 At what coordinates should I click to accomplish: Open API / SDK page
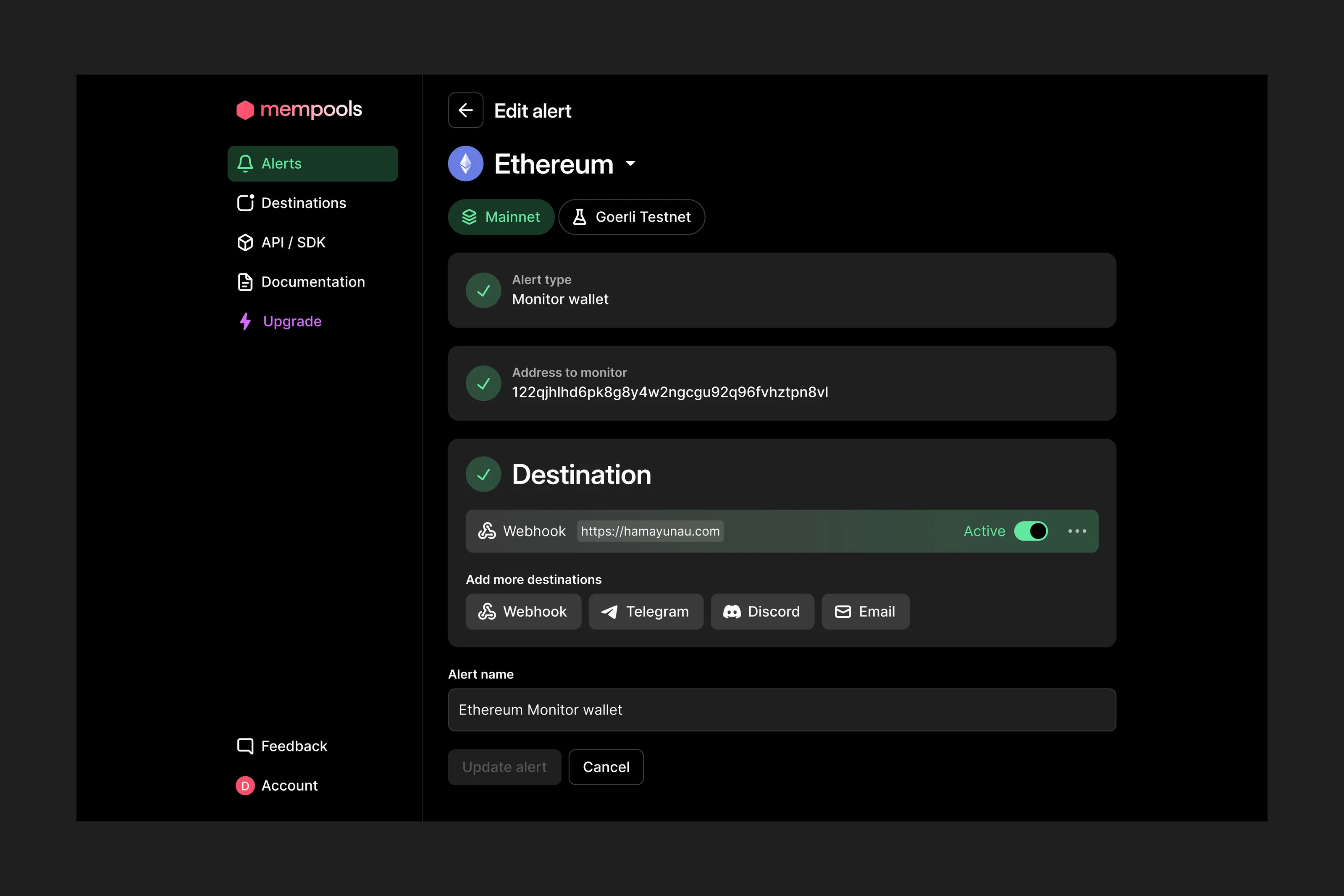point(312,242)
